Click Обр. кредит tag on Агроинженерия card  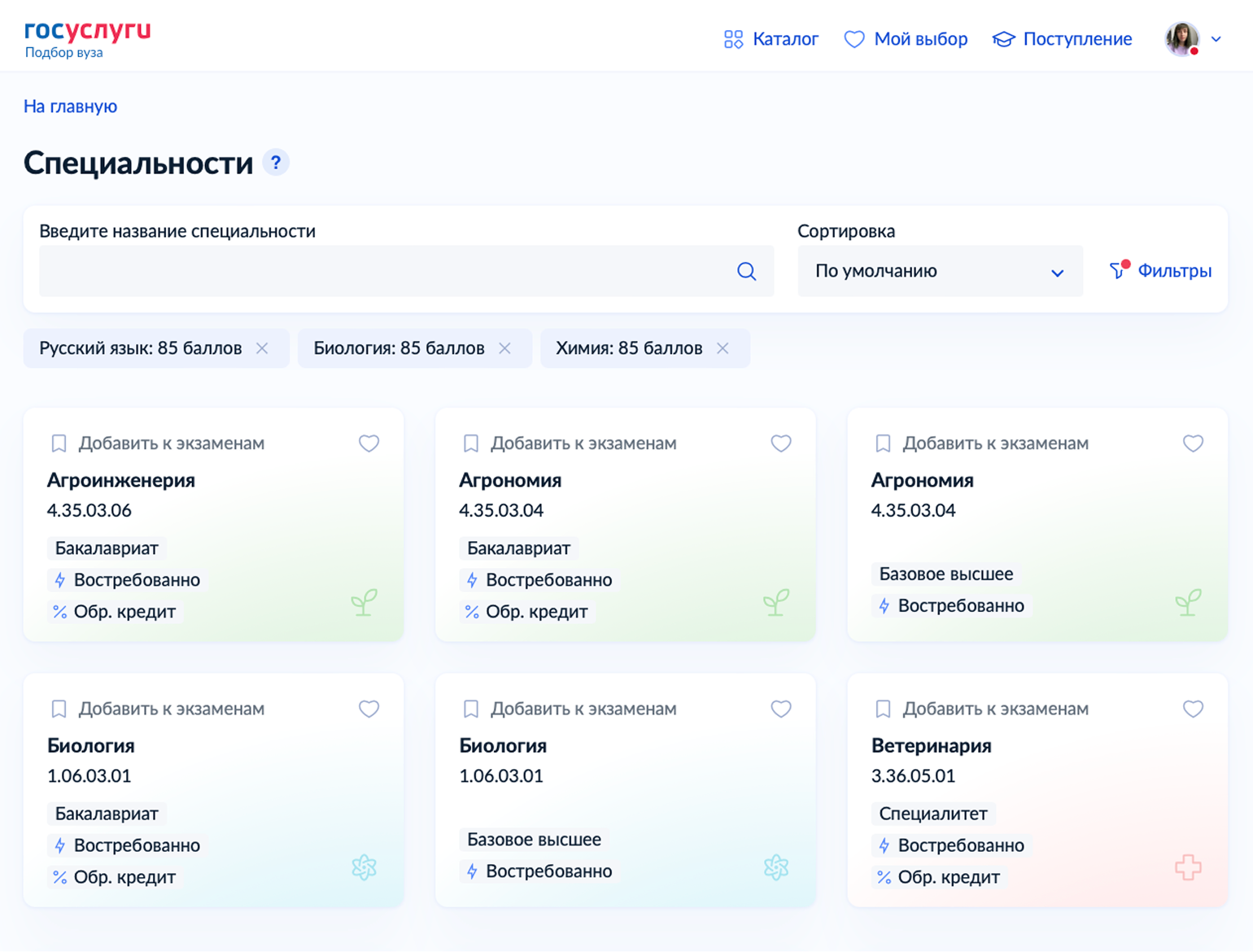point(115,612)
